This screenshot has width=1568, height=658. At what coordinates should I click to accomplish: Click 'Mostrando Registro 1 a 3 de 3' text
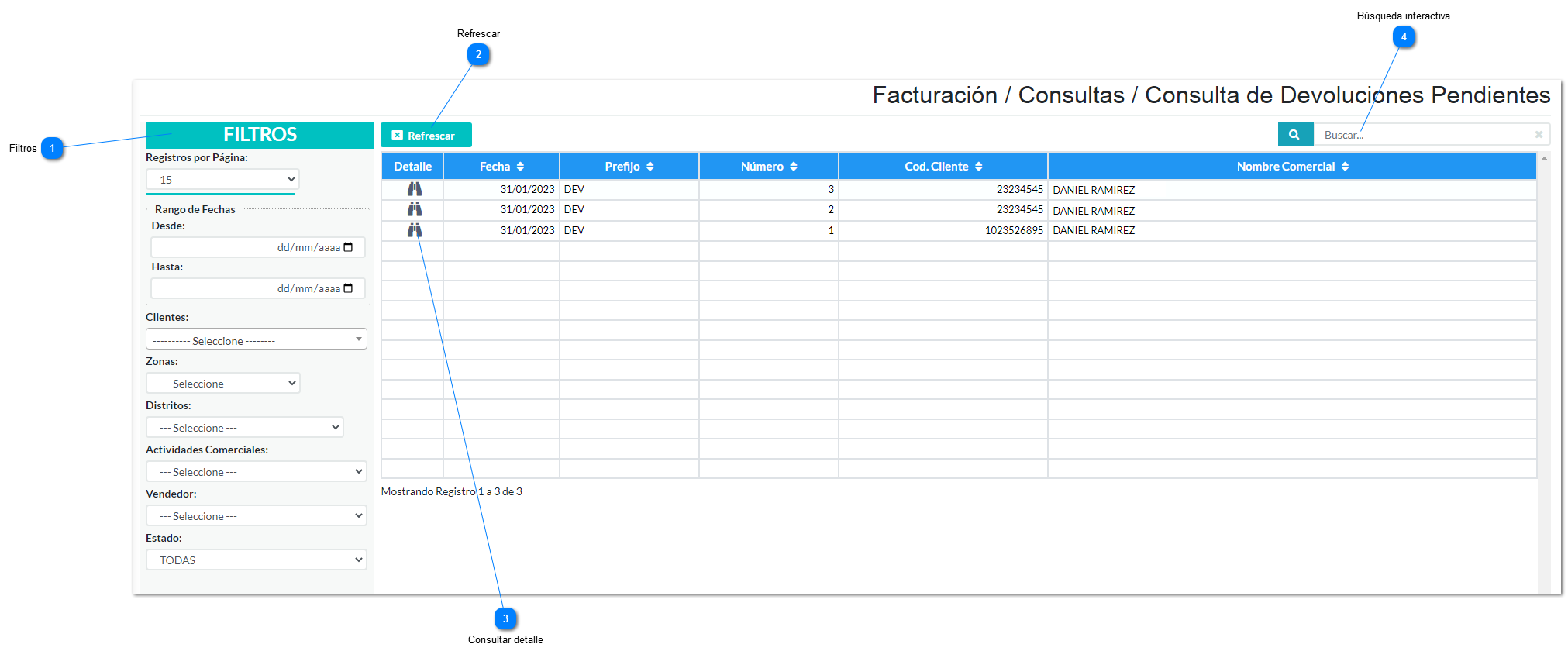pyautogui.click(x=452, y=491)
